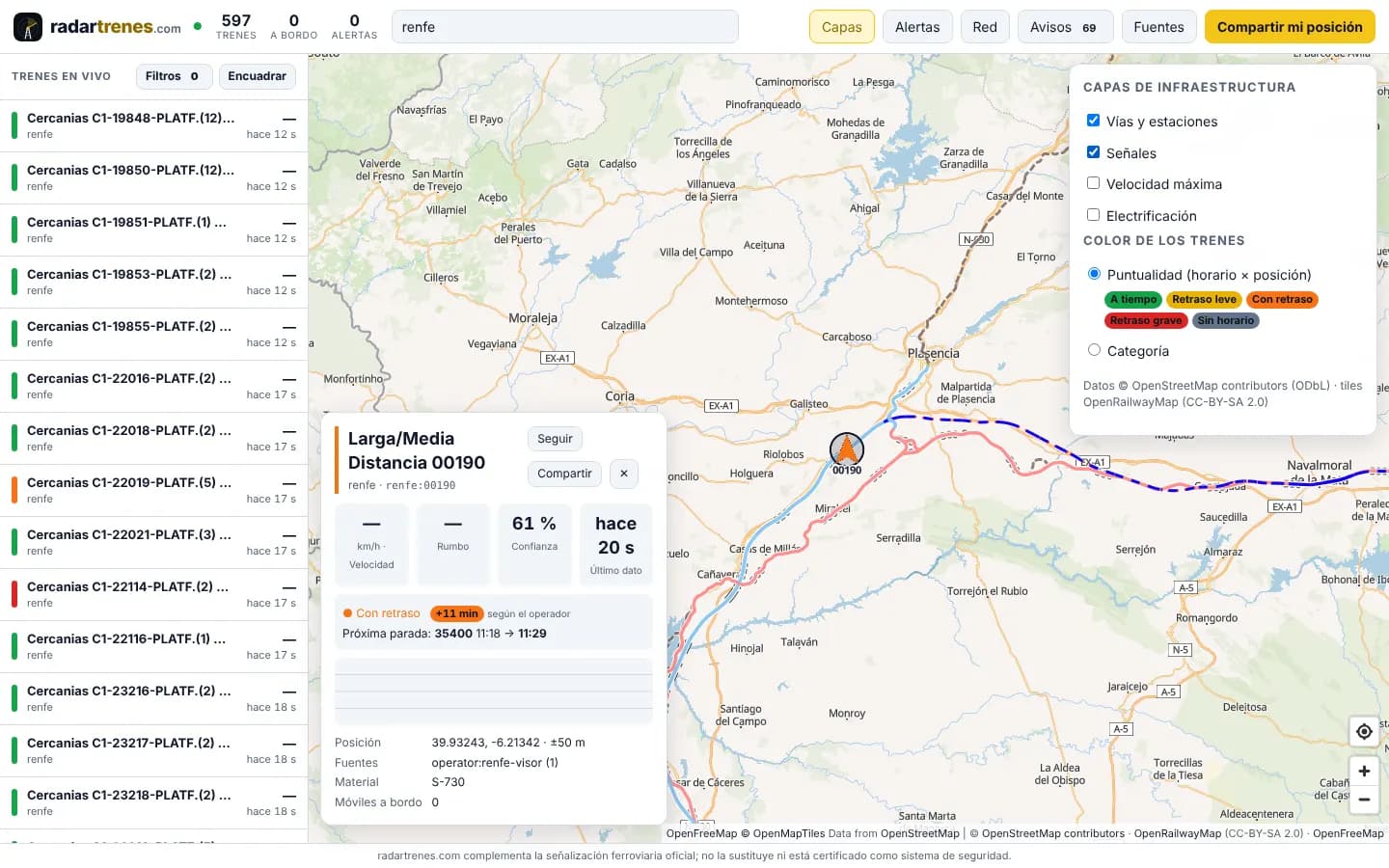Click the 61 % Confianza tile
Viewport: 1389px width, 868px height.
[534, 544]
